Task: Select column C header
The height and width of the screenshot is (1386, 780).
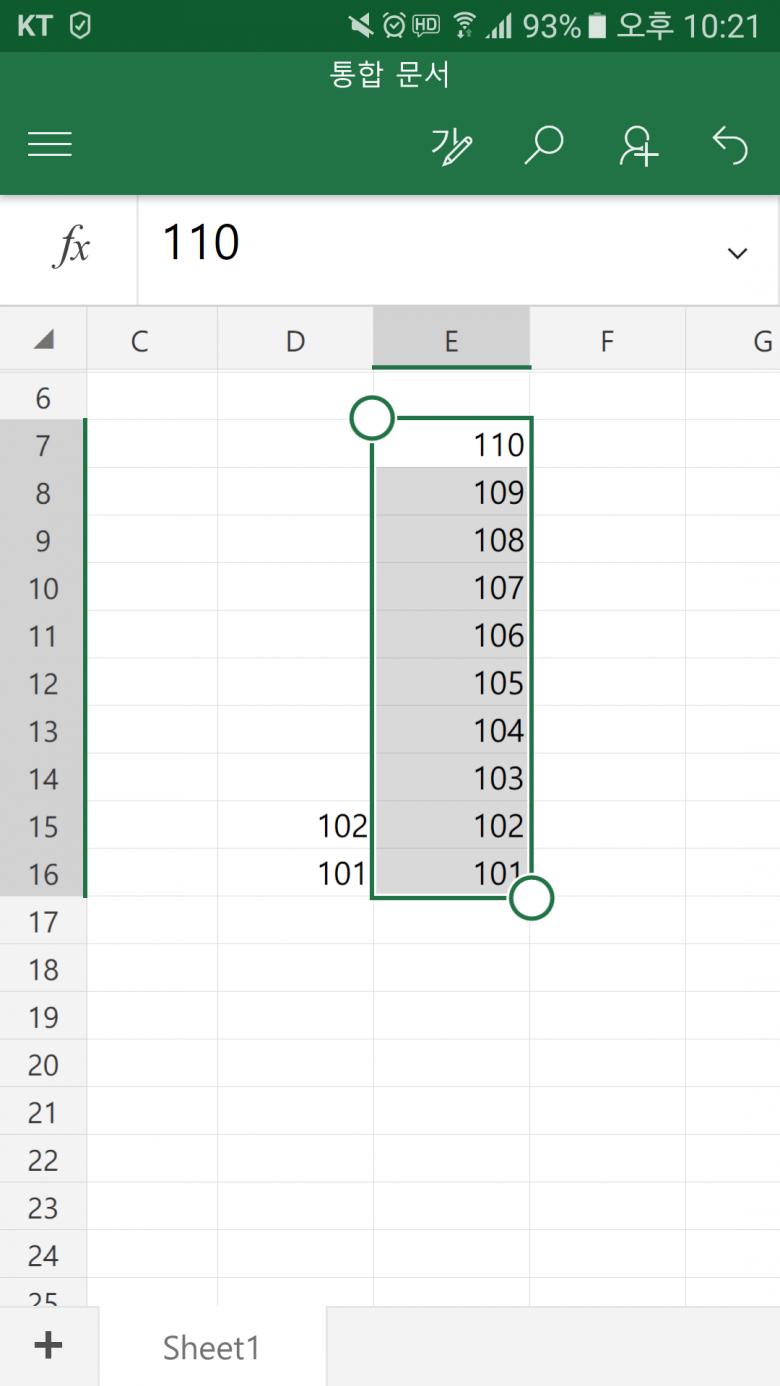Action: (x=139, y=341)
